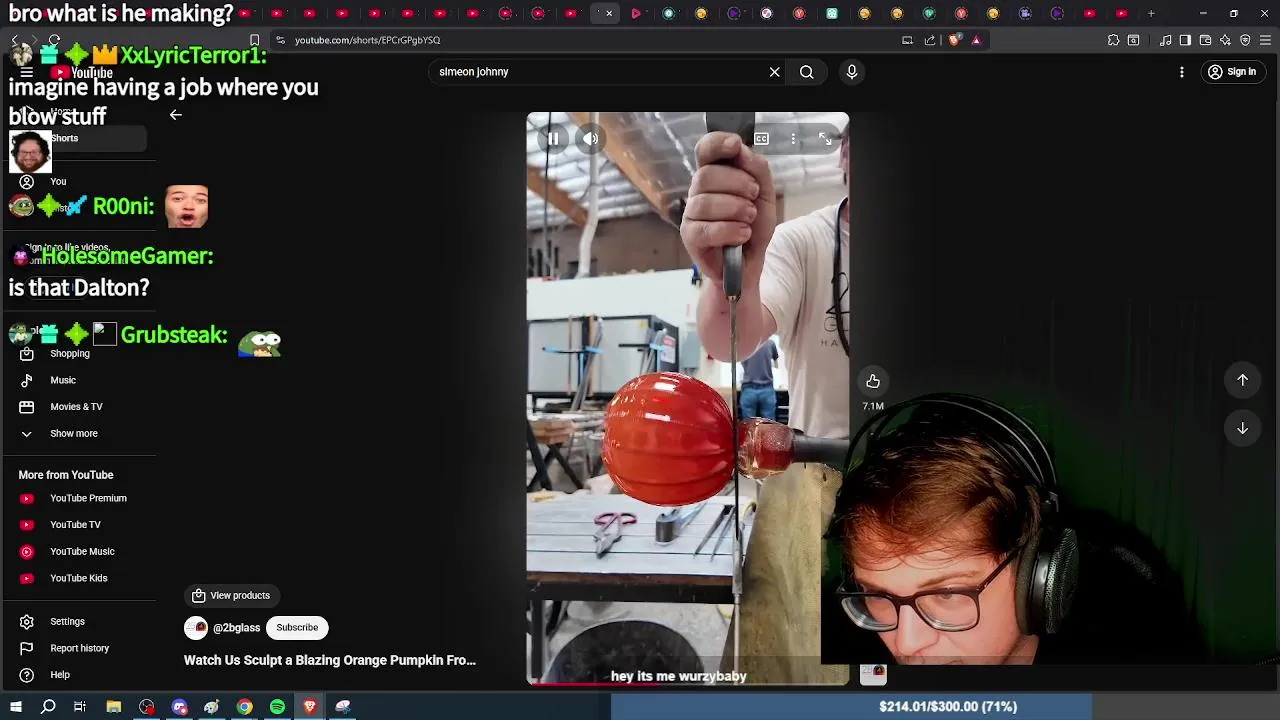The image size is (1280, 720).
Task: Open Task View on the taskbar
Action: click(x=80, y=707)
